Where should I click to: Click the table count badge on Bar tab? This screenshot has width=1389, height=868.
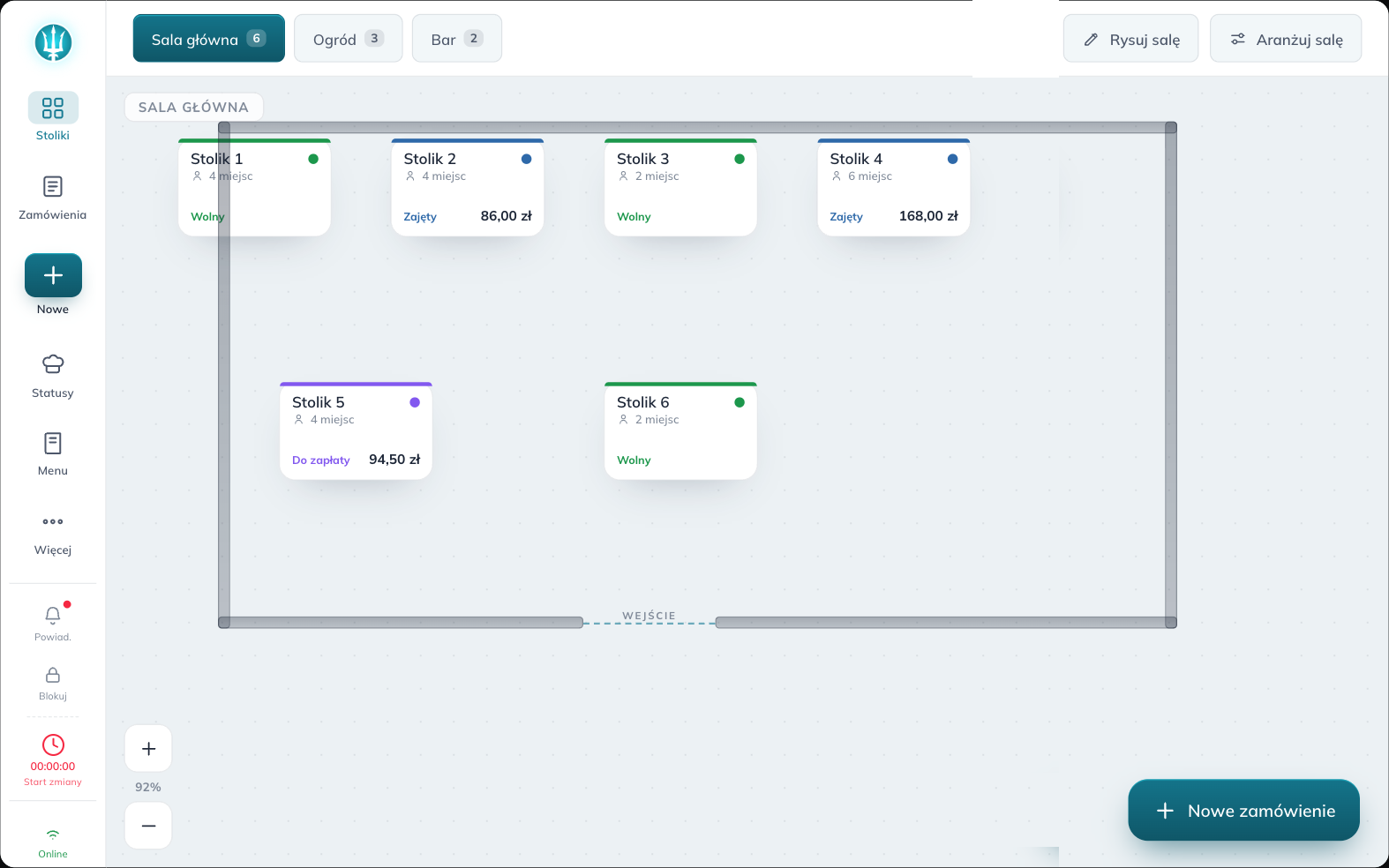[474, 39]
